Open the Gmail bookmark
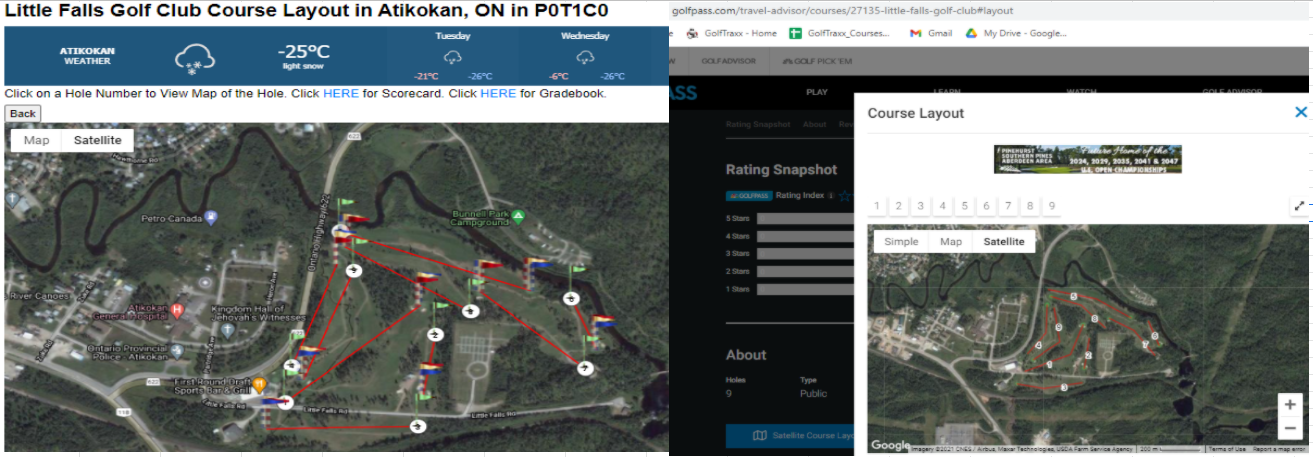The image size is (1313, 460). click(931, 33)
